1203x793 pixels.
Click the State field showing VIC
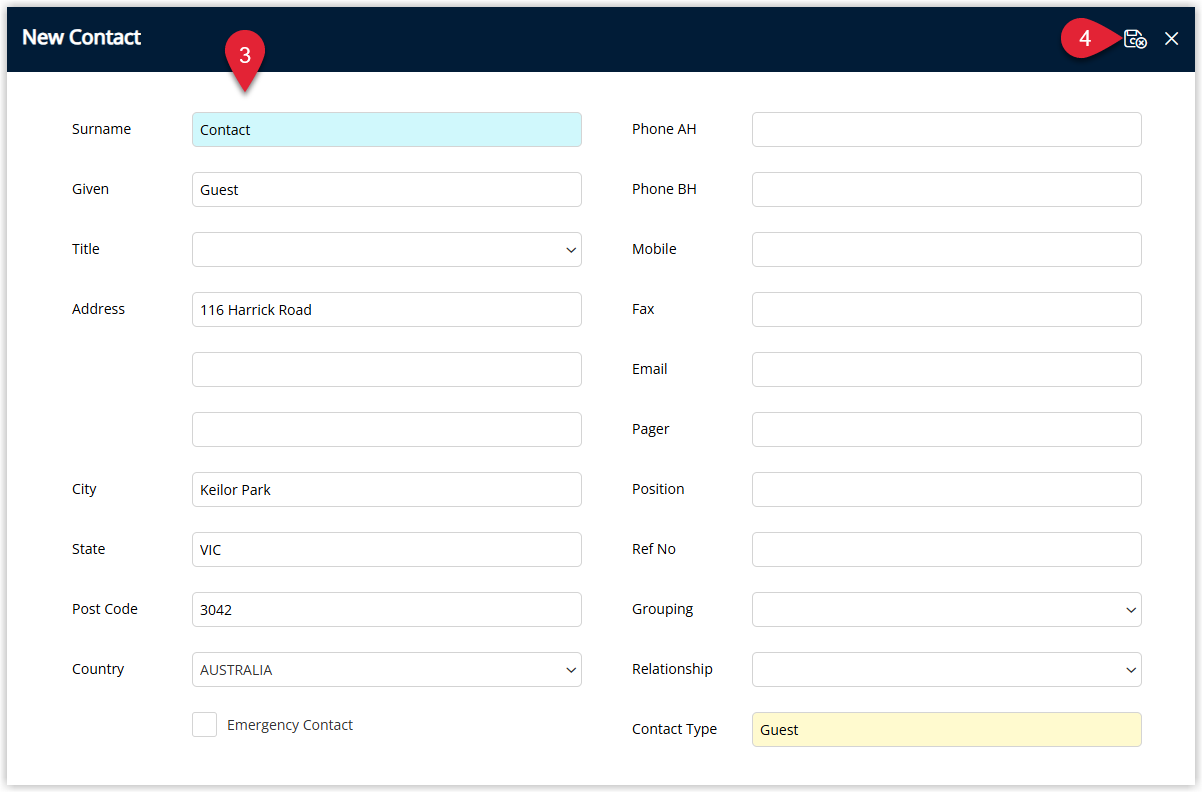point(387,550)
